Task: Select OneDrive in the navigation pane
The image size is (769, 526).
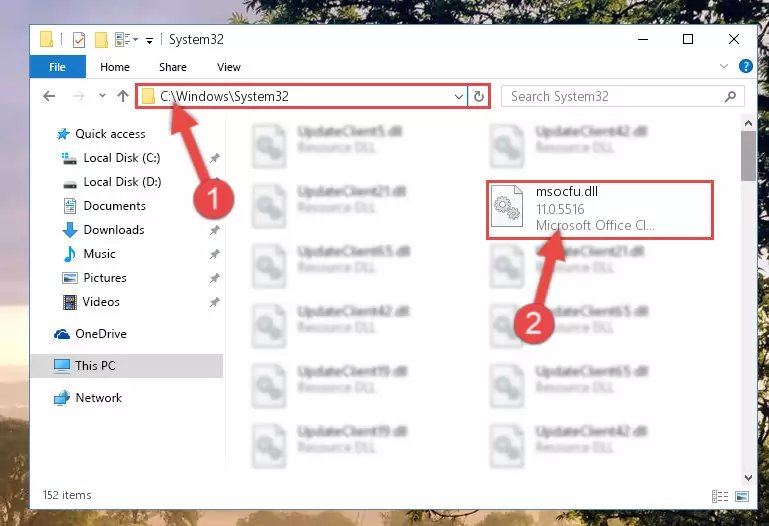Action: point(101,334)
